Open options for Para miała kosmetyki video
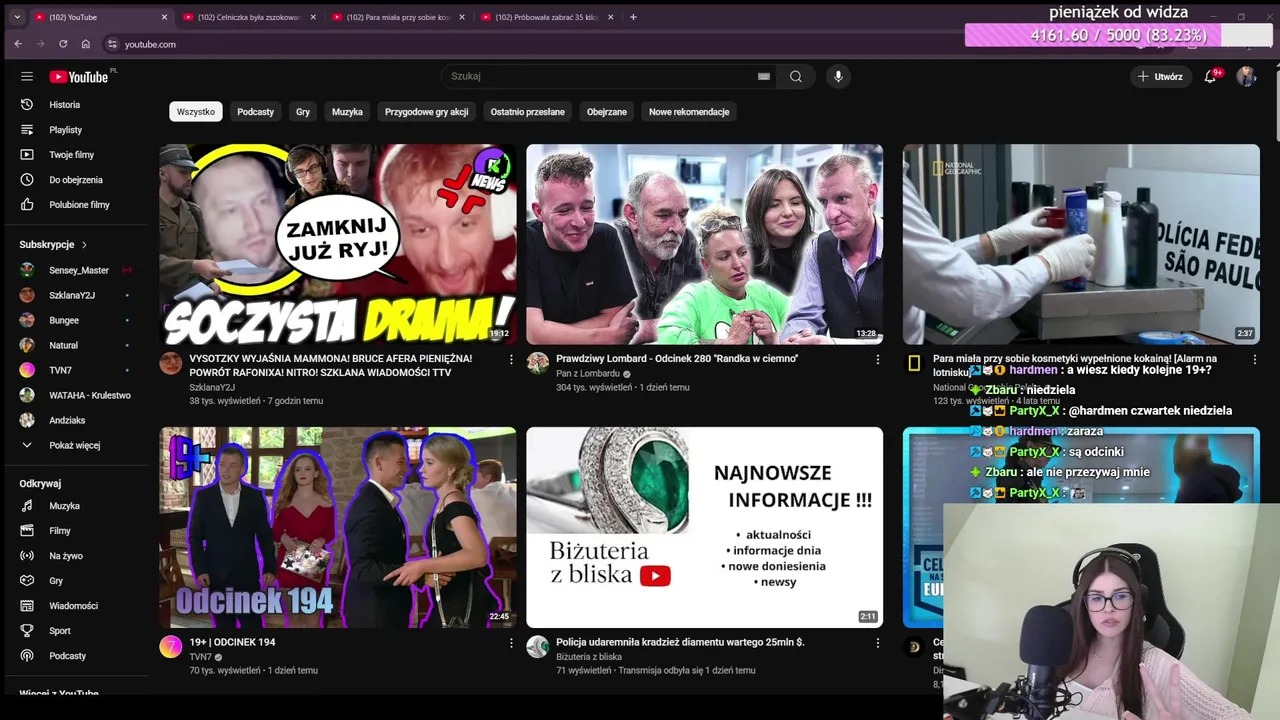This screenshot has height=720, width=1280. click(x=1255, y=359)
